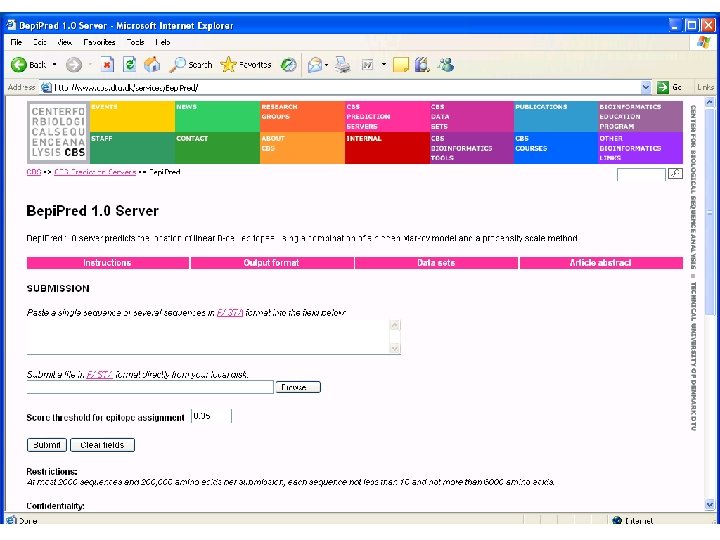Open the Mail dropdown arrow
Viewport: 720px width, 540px height.
point(326,65)
